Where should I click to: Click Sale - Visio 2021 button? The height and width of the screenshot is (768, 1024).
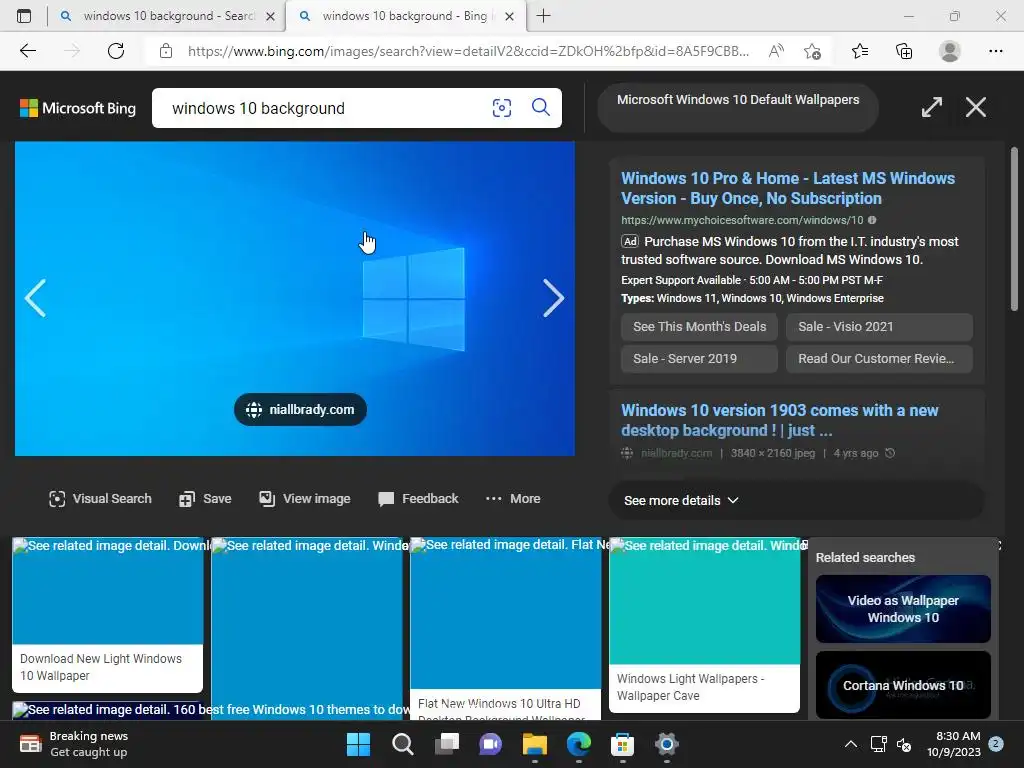[879, 327]
